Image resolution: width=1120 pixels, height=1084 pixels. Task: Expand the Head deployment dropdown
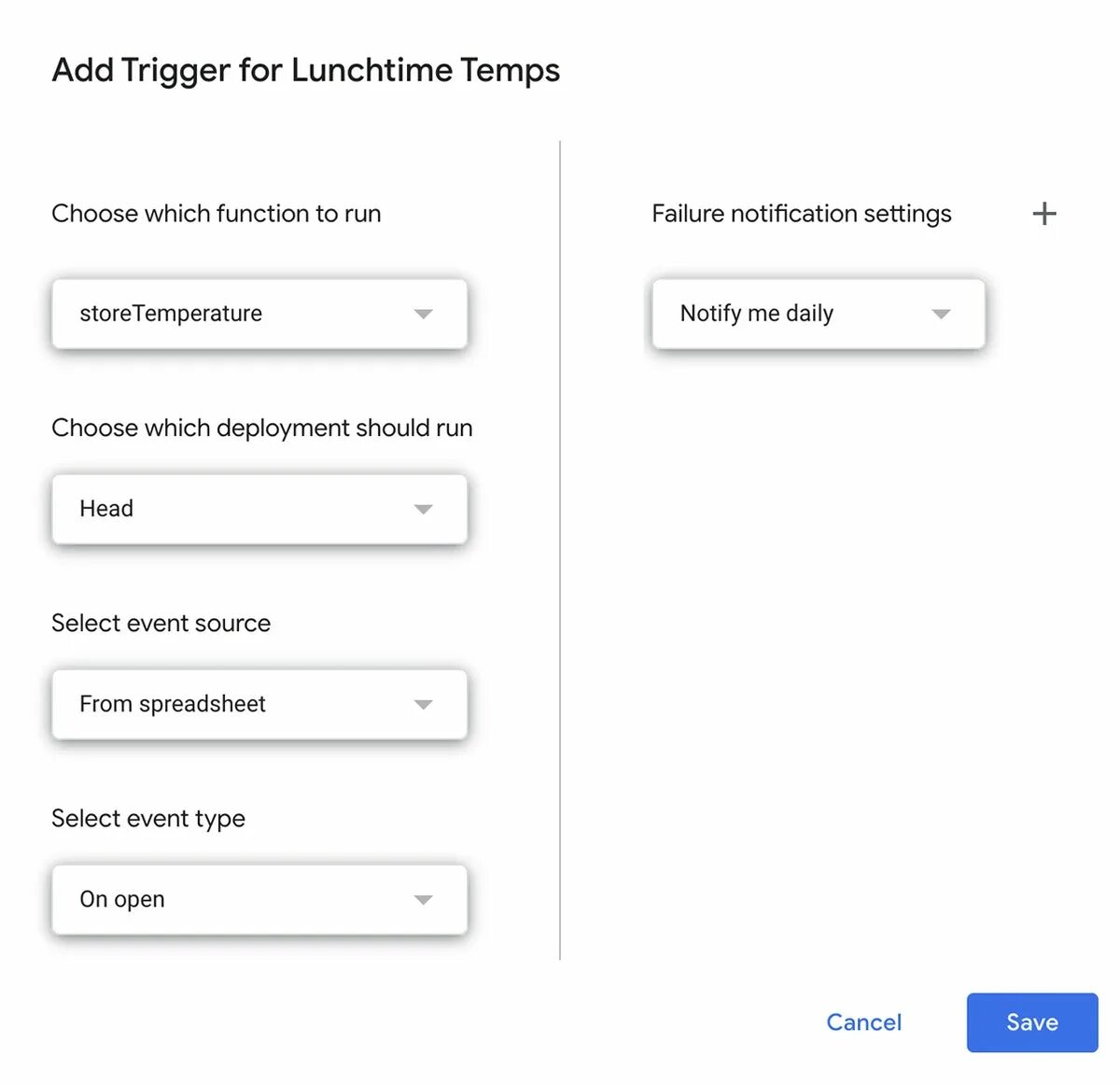click(x=259, y=509)
